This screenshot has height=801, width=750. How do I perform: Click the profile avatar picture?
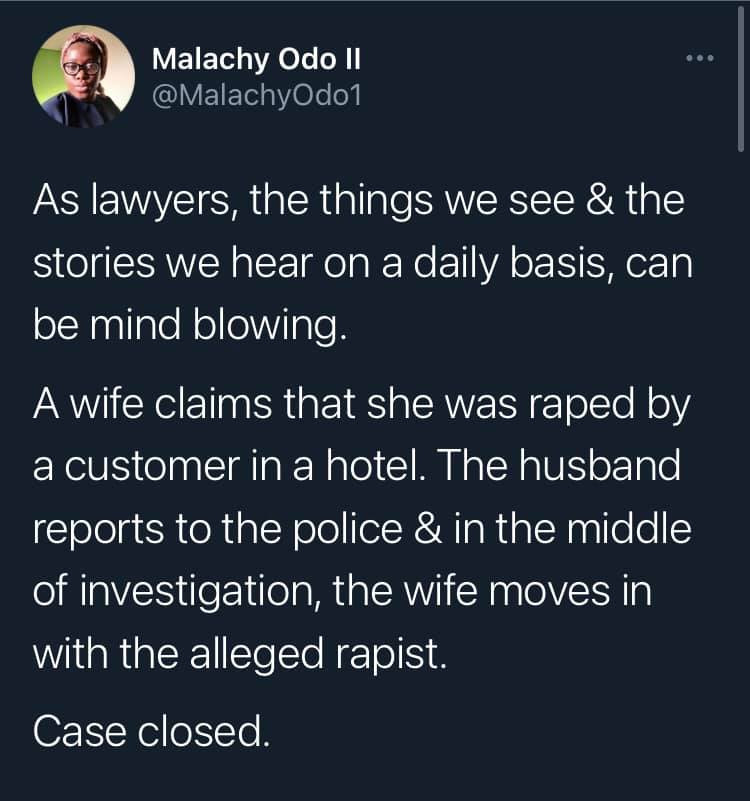coord(83,75)
